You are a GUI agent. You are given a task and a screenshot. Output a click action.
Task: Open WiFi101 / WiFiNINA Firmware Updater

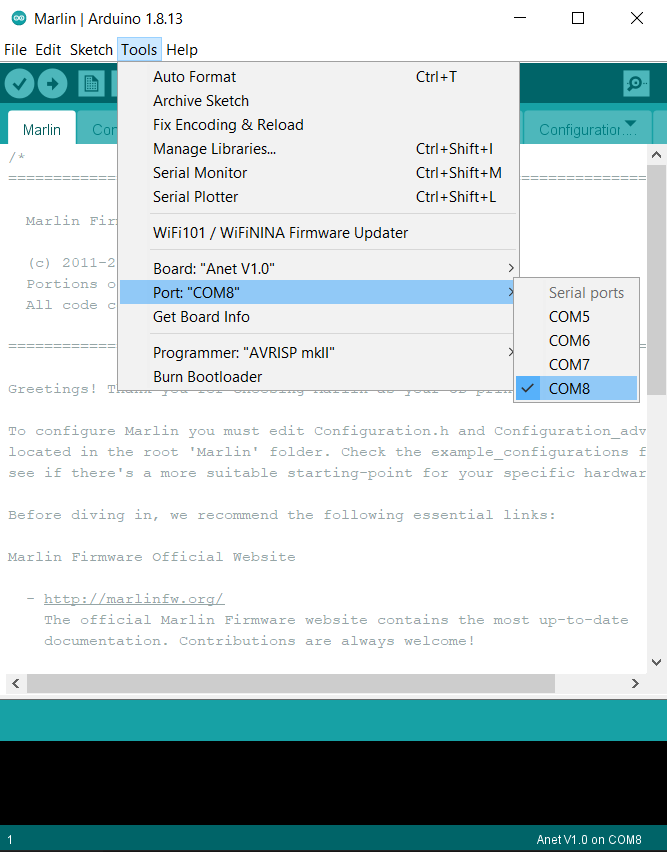pyautogui.click(x=318, y=233)
